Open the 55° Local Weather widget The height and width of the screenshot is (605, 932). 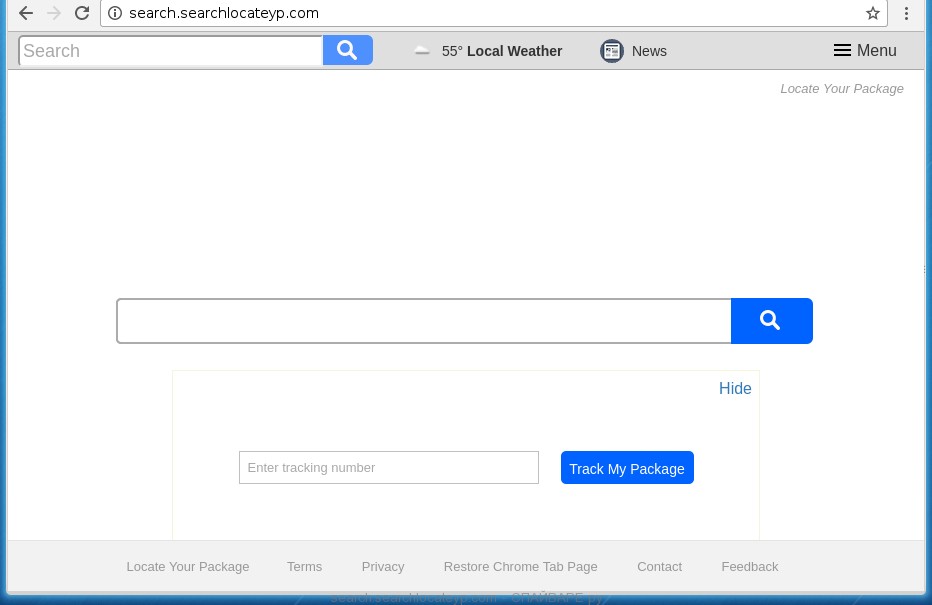[x=489, y=51]
